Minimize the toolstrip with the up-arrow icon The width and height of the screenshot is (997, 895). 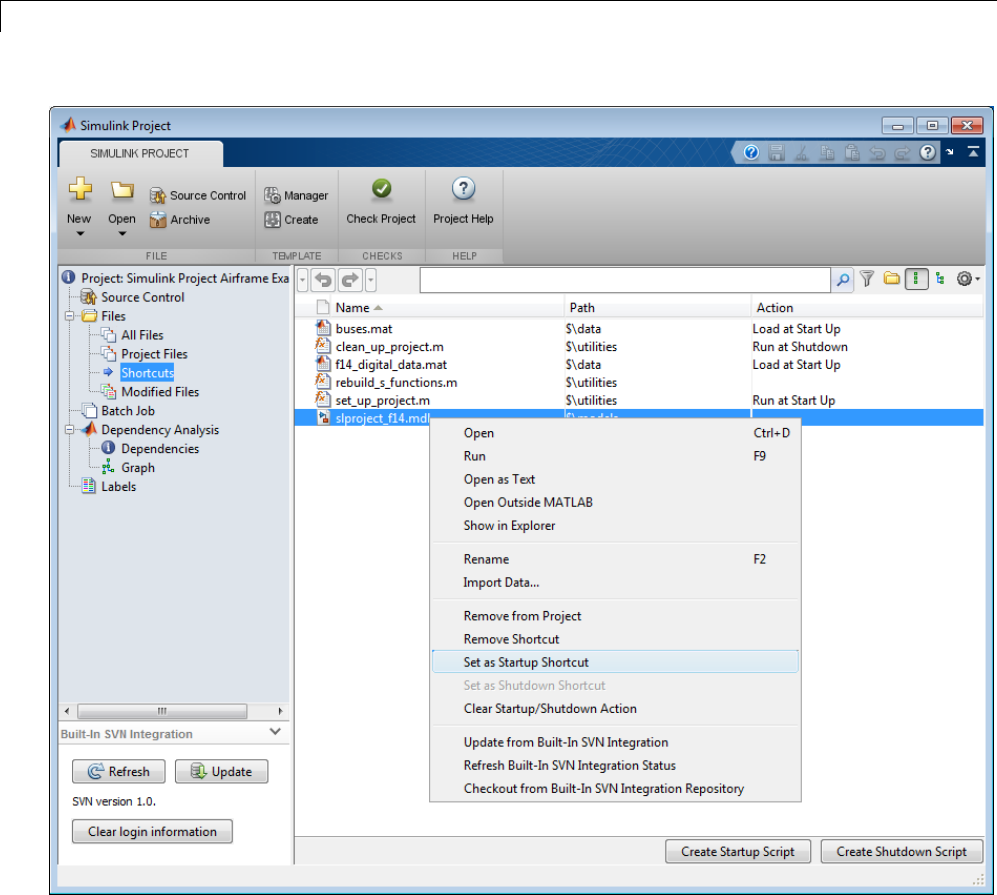coord(973,152)
